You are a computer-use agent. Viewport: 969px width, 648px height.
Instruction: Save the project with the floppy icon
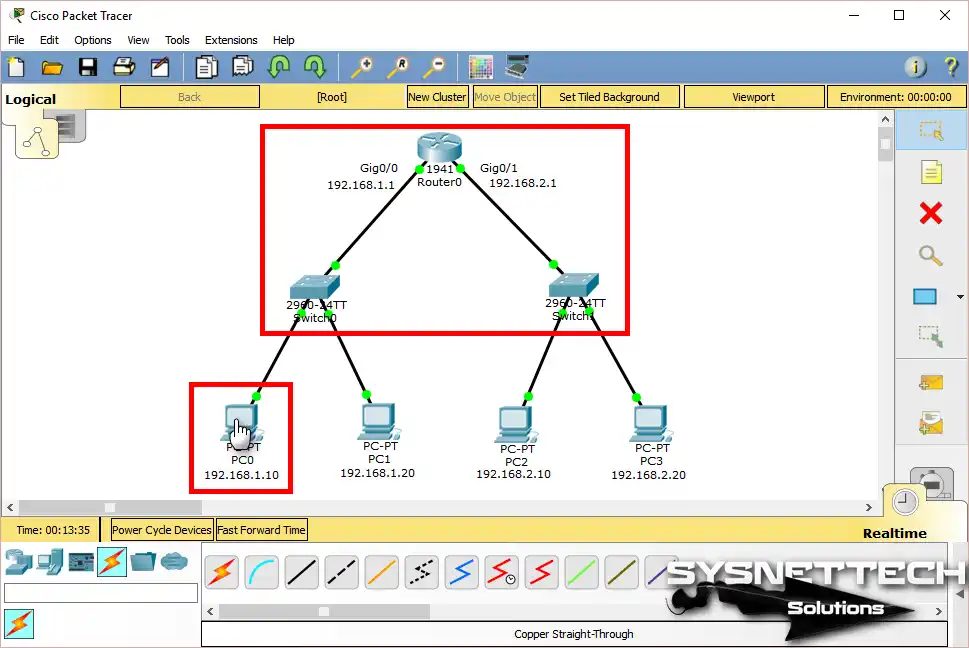click(x=88, y=67)
